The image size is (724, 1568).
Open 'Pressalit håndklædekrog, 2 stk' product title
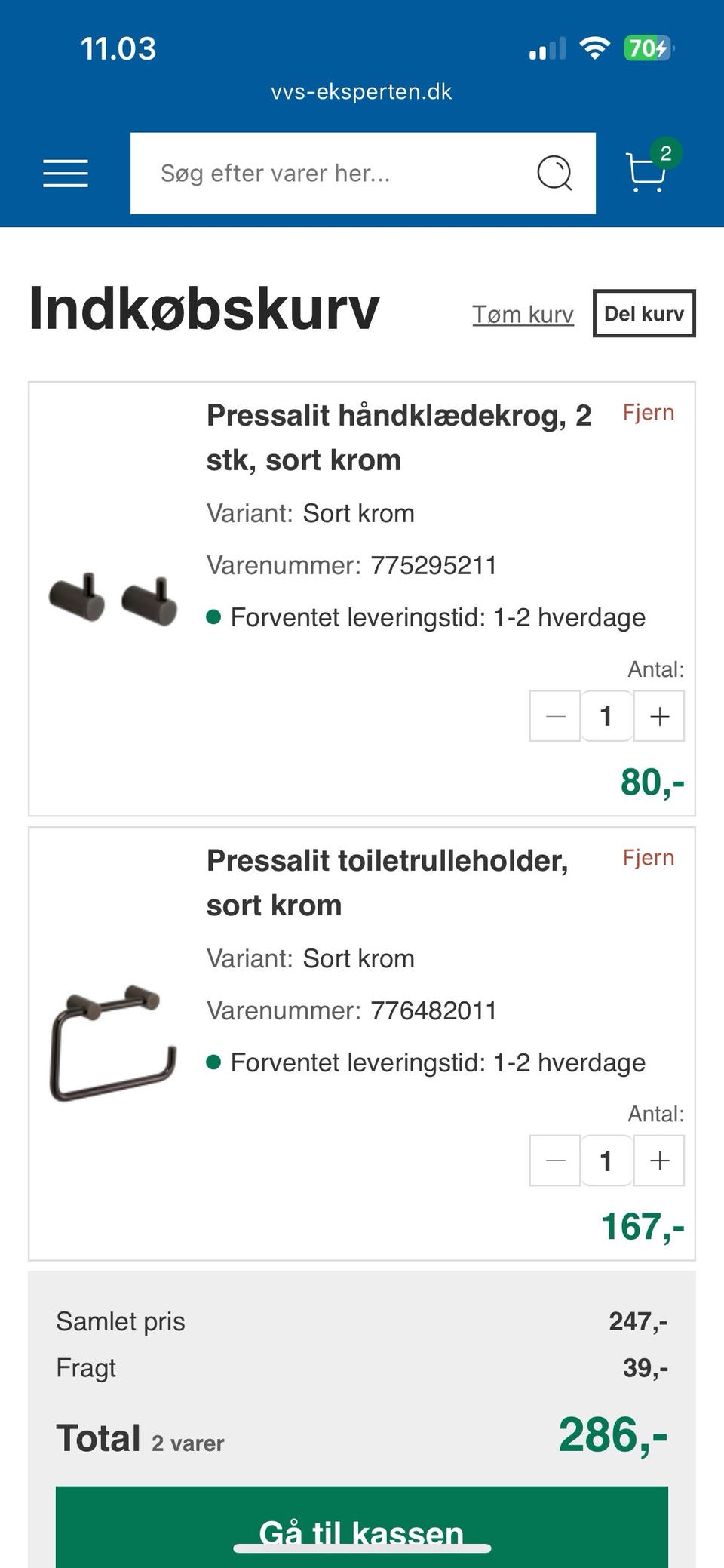tap(399, 438)
